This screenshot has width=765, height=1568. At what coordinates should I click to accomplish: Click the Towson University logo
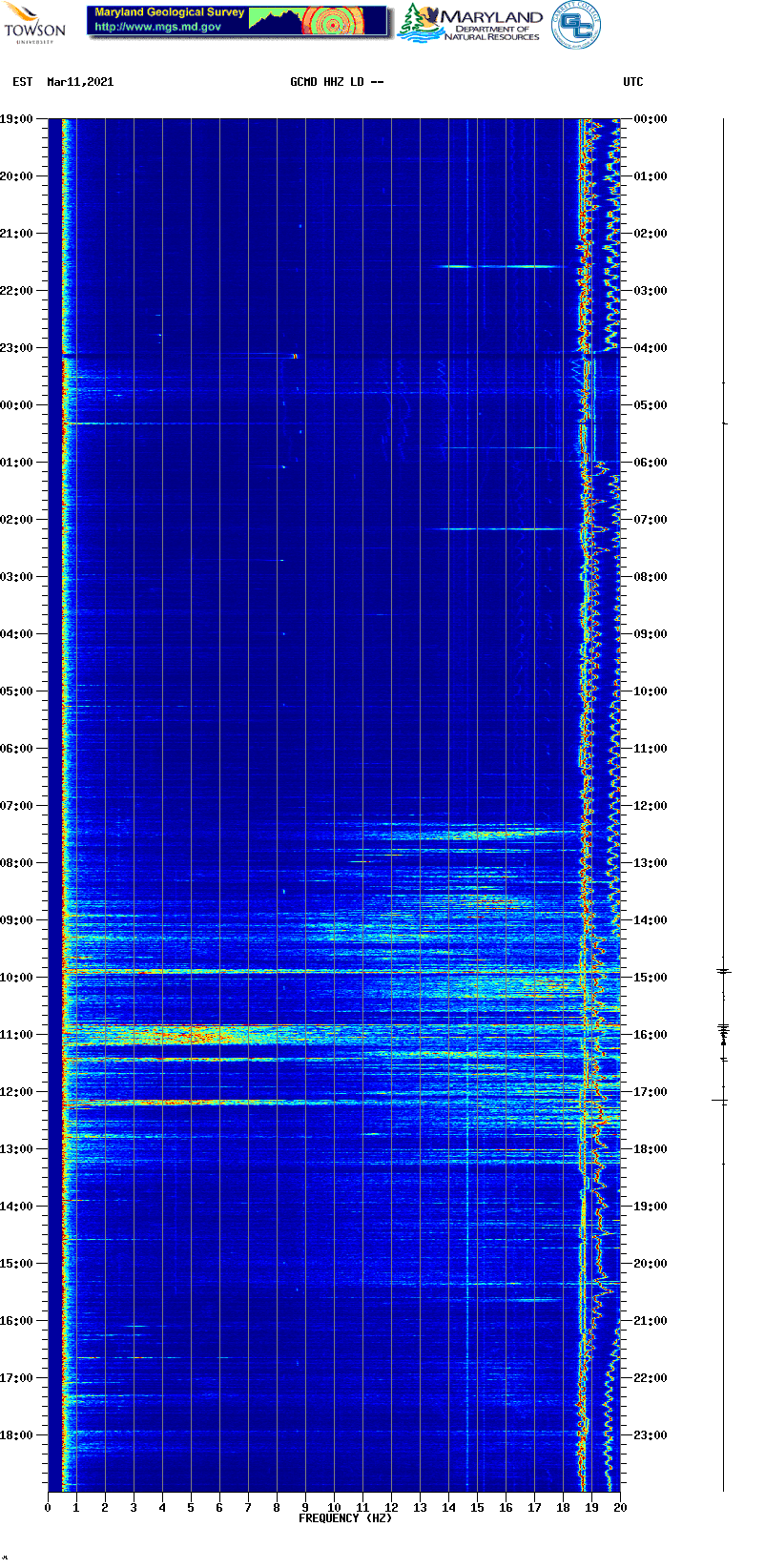point(34,23)
